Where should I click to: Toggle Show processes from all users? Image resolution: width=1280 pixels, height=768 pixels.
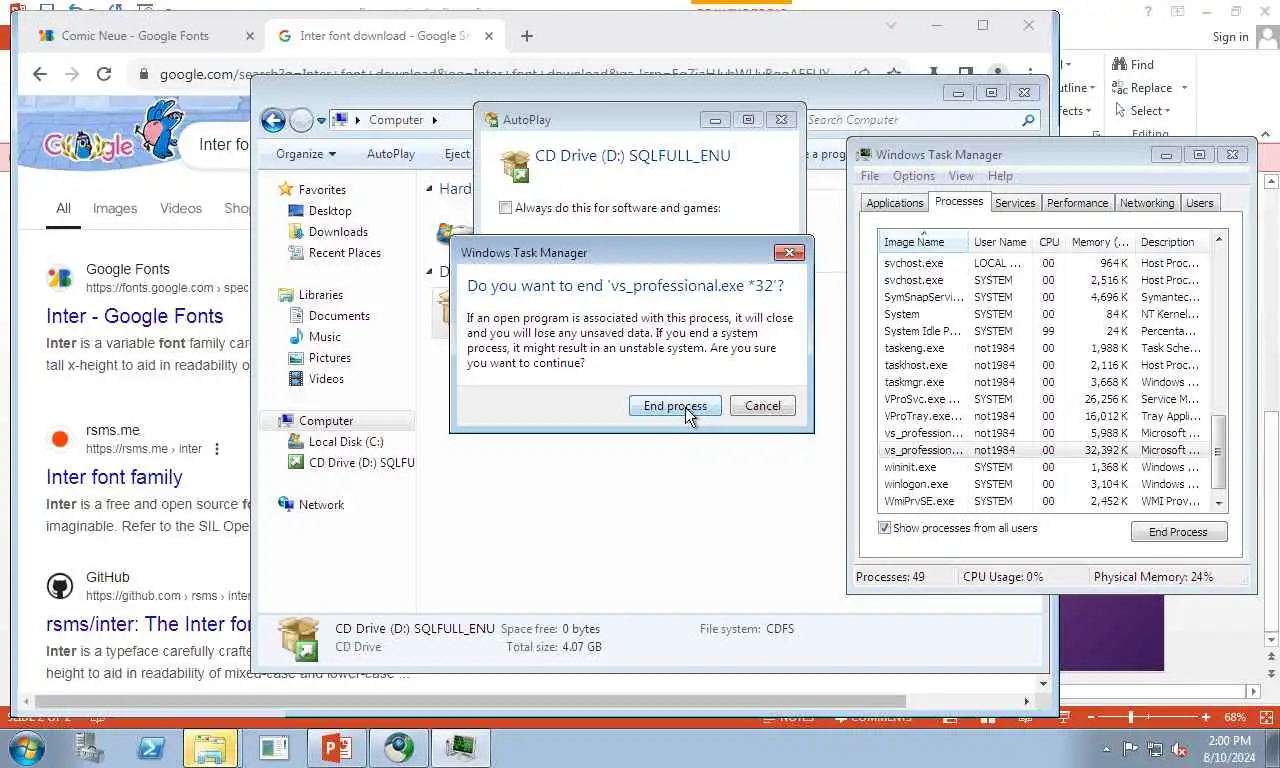[x=884, y=528]
